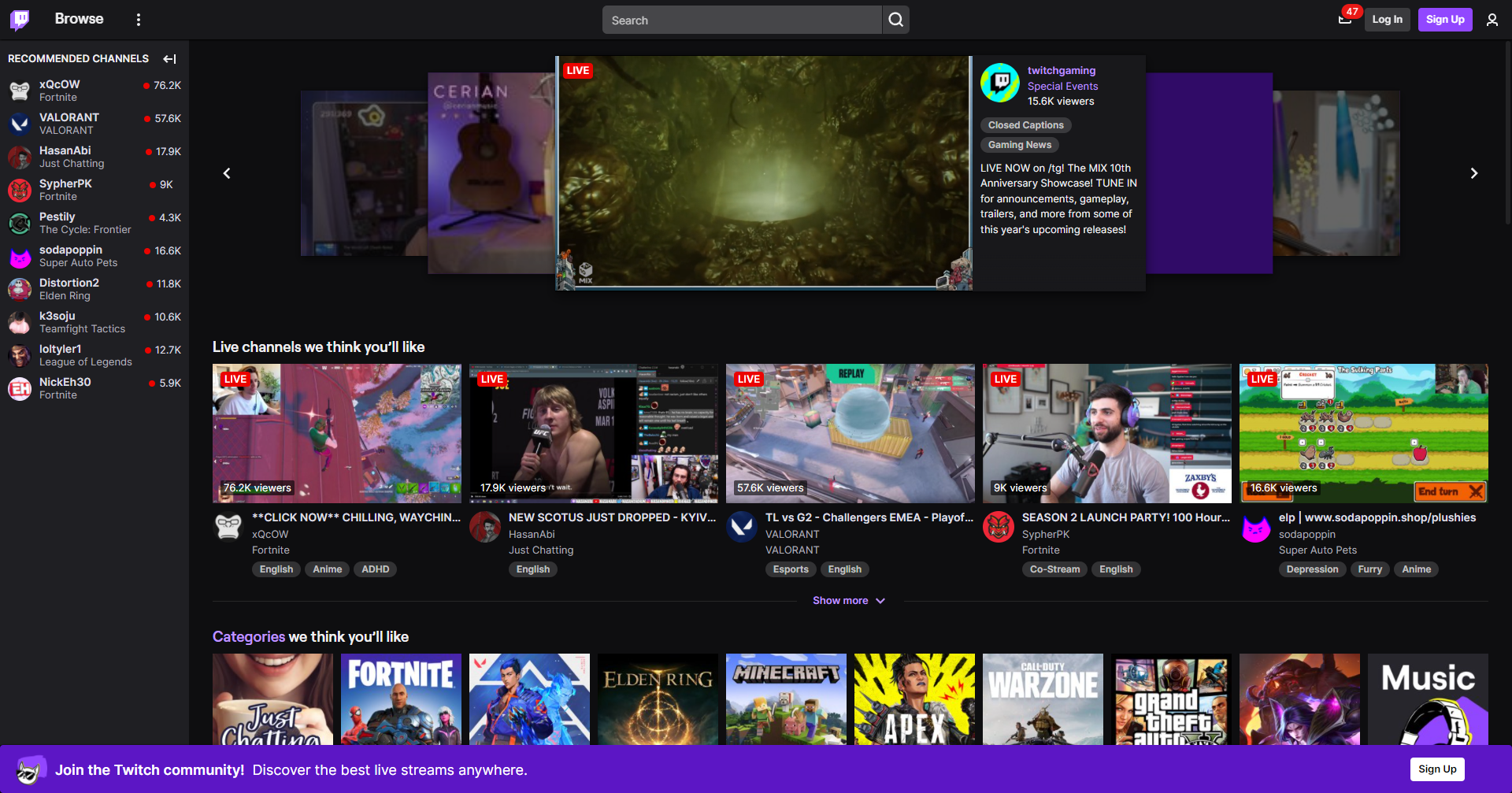The height and width of the screenshot is (793, 1512).
Task: Open the Elden Ring category cover
Action: click(x=658, y=699)
